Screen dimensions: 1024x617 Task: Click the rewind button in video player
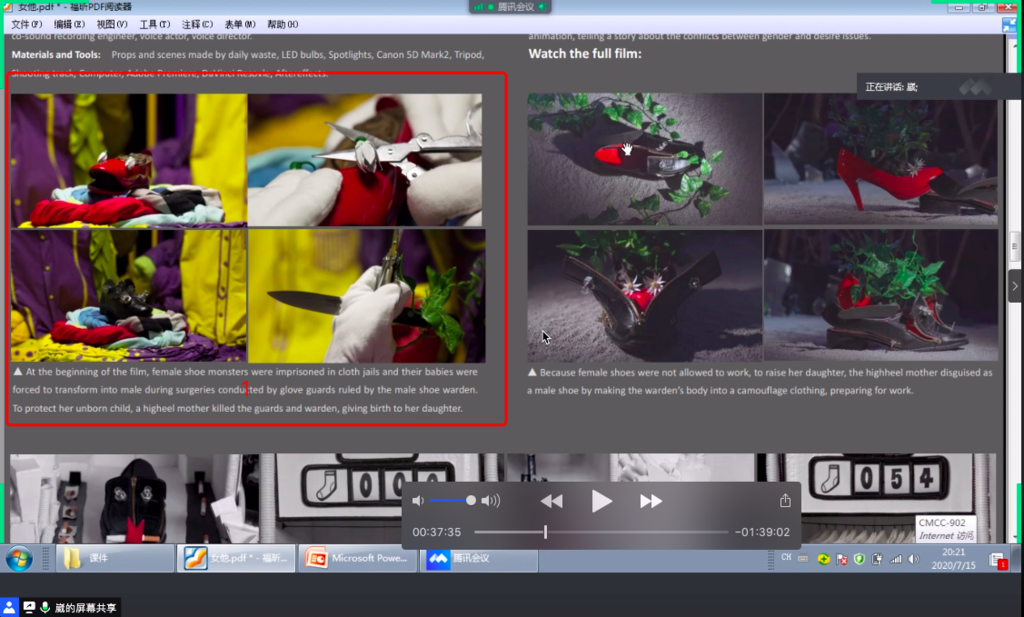click(552, 501)
